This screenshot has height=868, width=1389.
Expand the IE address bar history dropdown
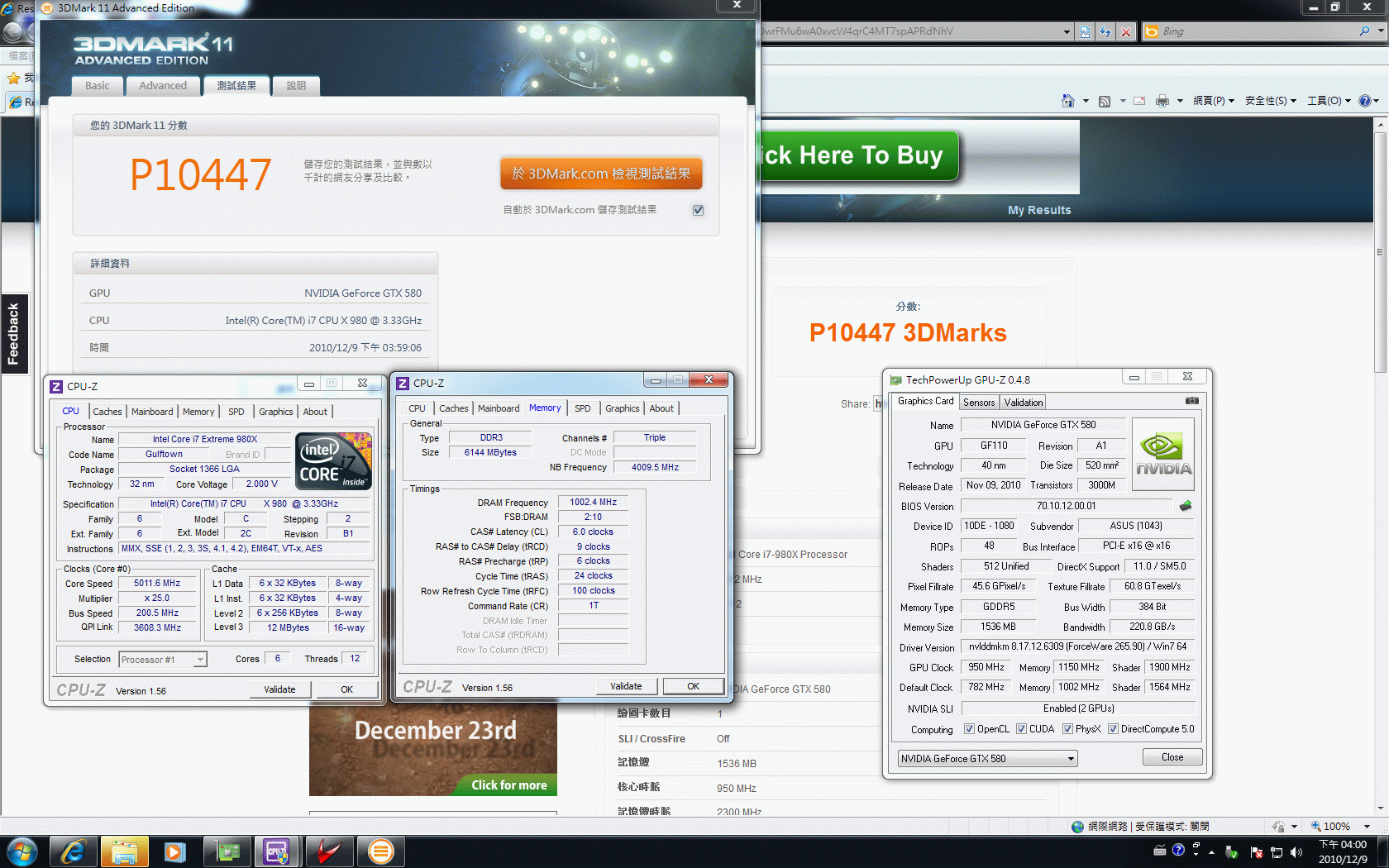1067,31
